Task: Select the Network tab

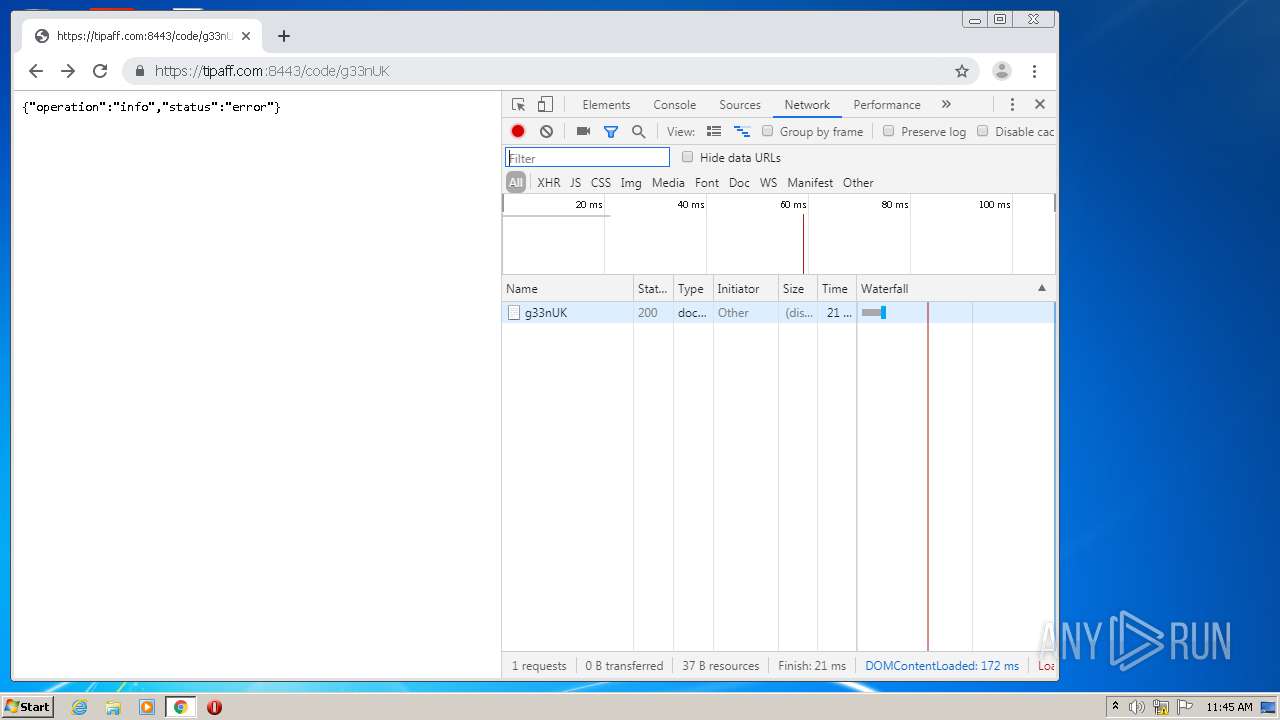Action: click(x=807, y=104)
